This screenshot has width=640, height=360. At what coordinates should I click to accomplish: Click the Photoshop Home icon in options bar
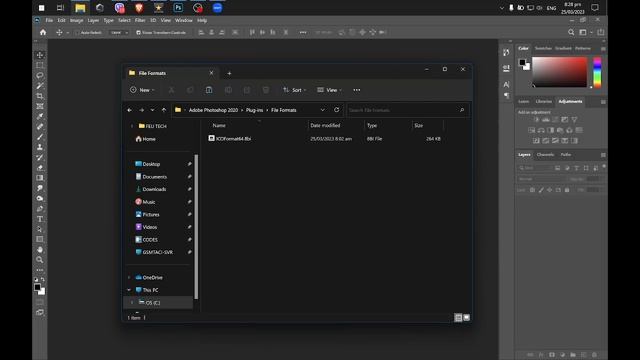(x=43, y=32)
